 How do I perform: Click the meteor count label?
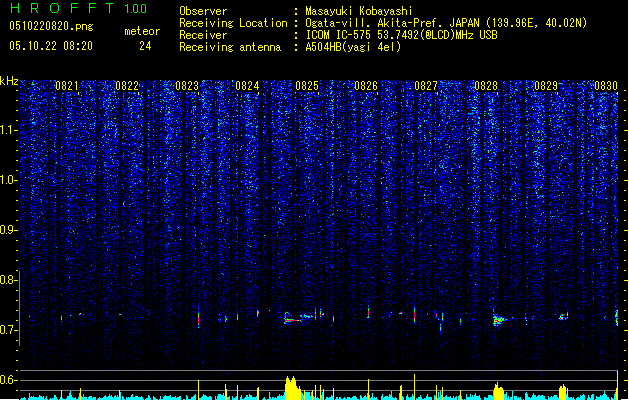tap(142, 31)
